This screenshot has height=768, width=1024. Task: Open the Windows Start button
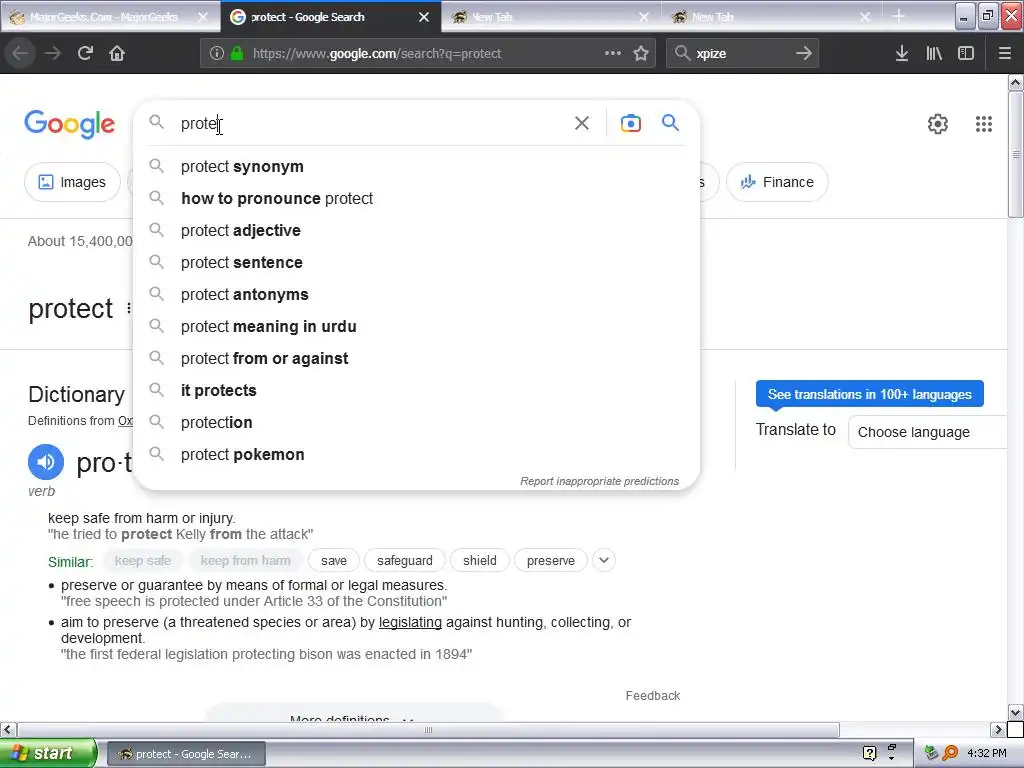[x=48, y=753]
